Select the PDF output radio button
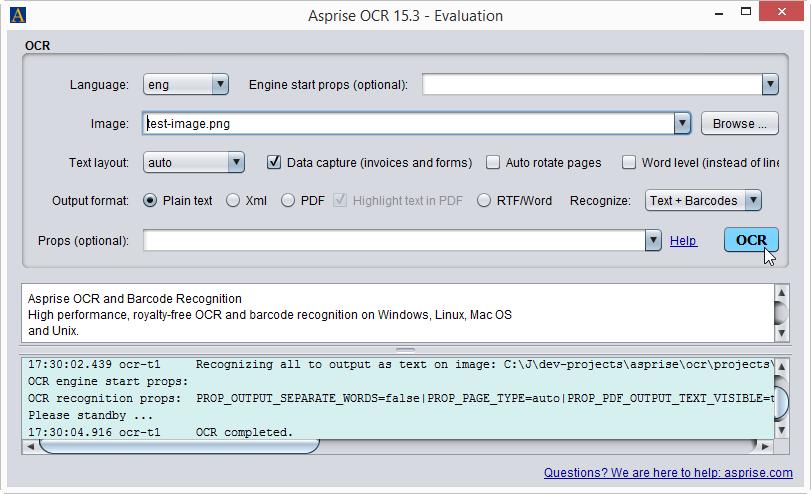 288,200
